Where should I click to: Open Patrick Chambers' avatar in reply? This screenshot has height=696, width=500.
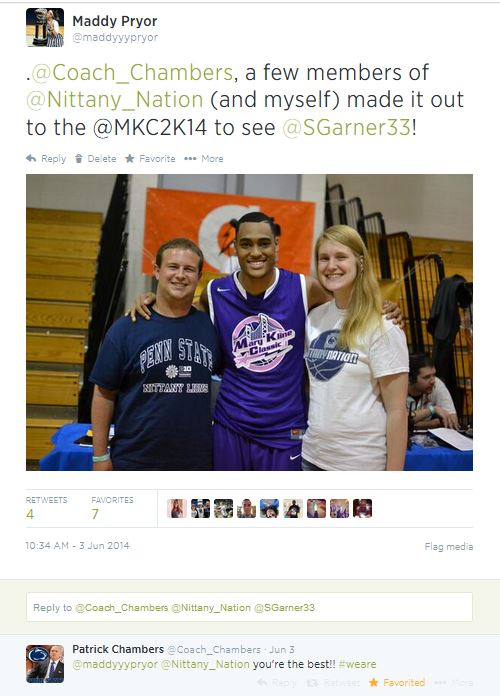pos(45,664)
